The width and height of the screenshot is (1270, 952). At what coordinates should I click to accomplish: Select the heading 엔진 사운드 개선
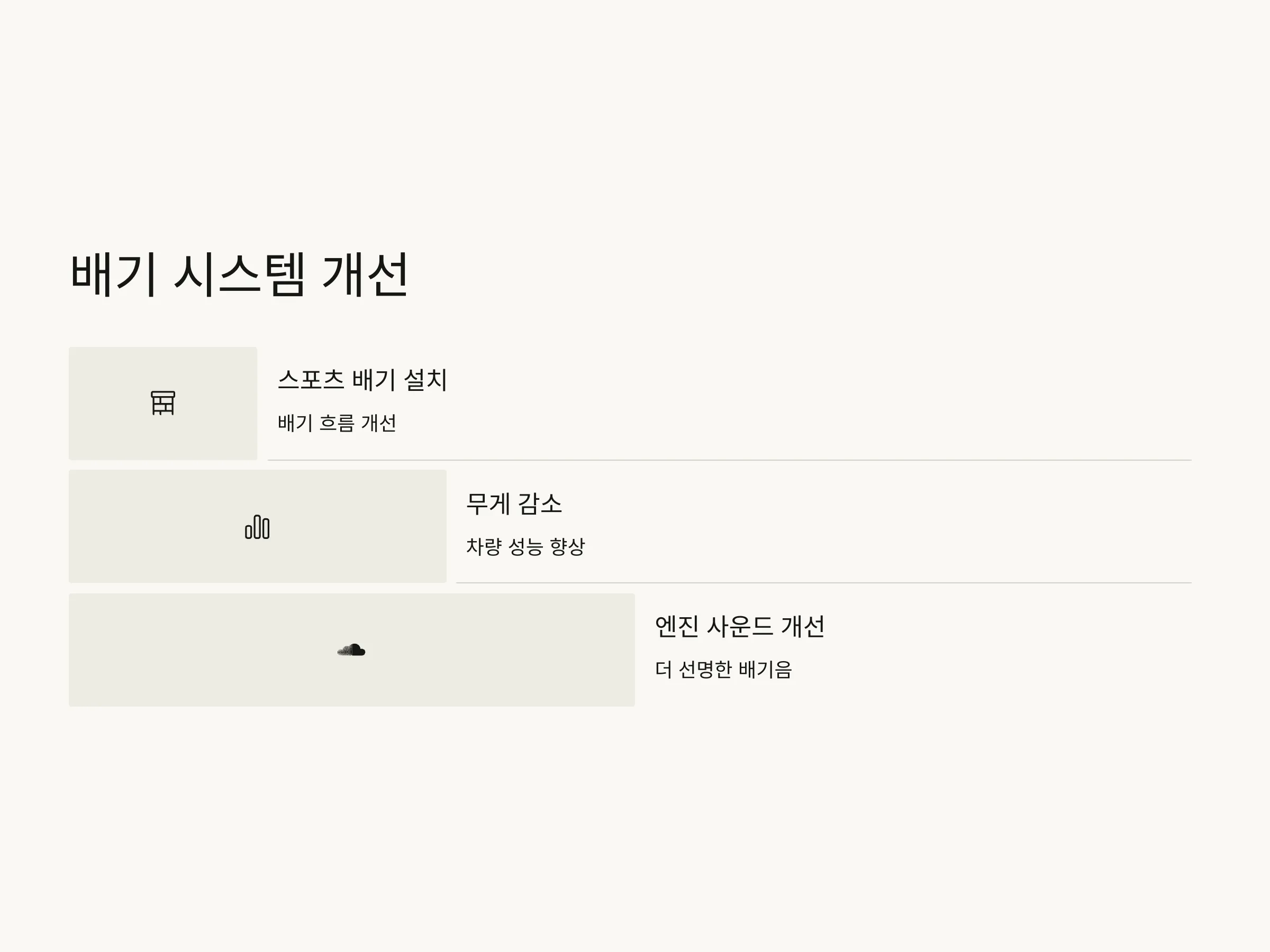(x=739, y=626)
